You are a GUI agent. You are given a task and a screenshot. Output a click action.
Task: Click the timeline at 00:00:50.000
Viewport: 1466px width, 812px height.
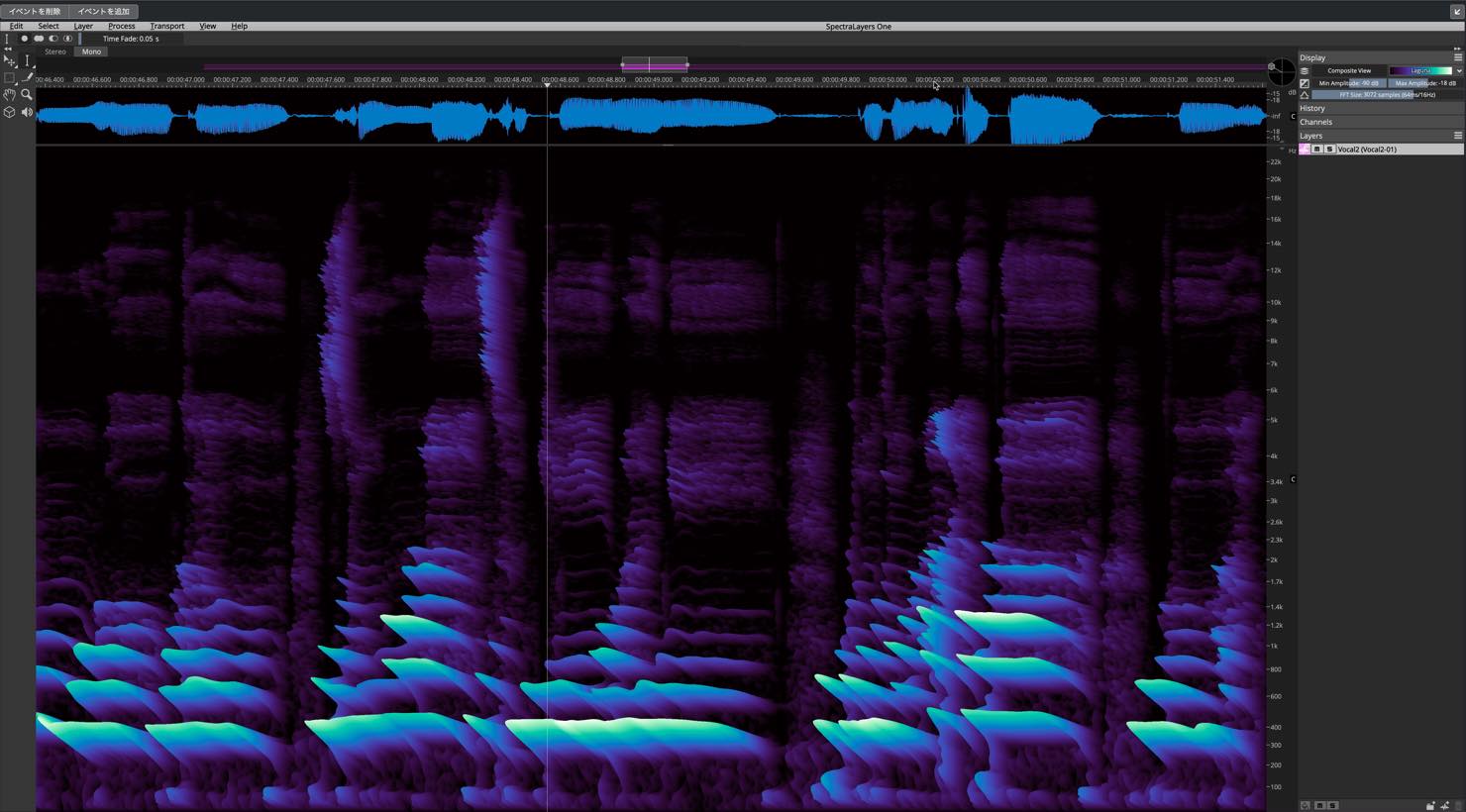point(888,80)
